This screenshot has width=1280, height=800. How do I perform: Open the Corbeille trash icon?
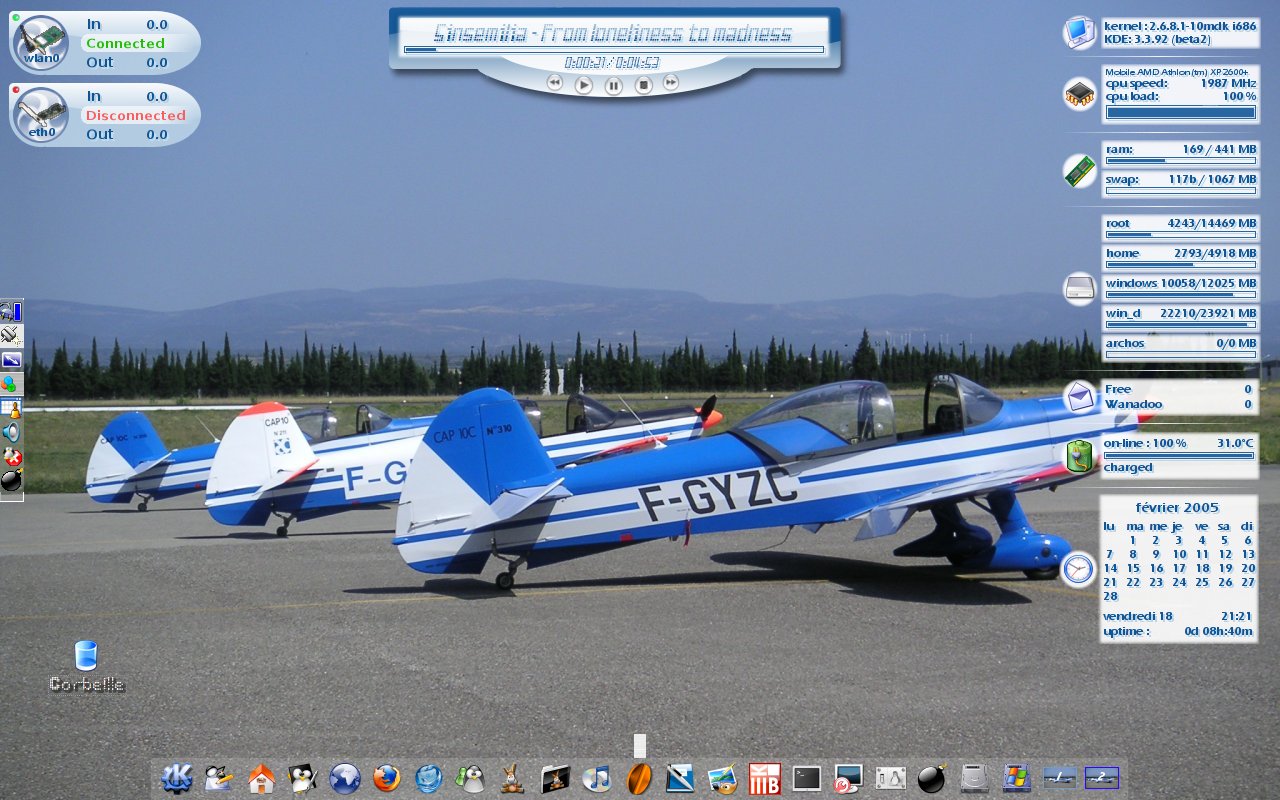pyautogui.click(x=87, y=656)
